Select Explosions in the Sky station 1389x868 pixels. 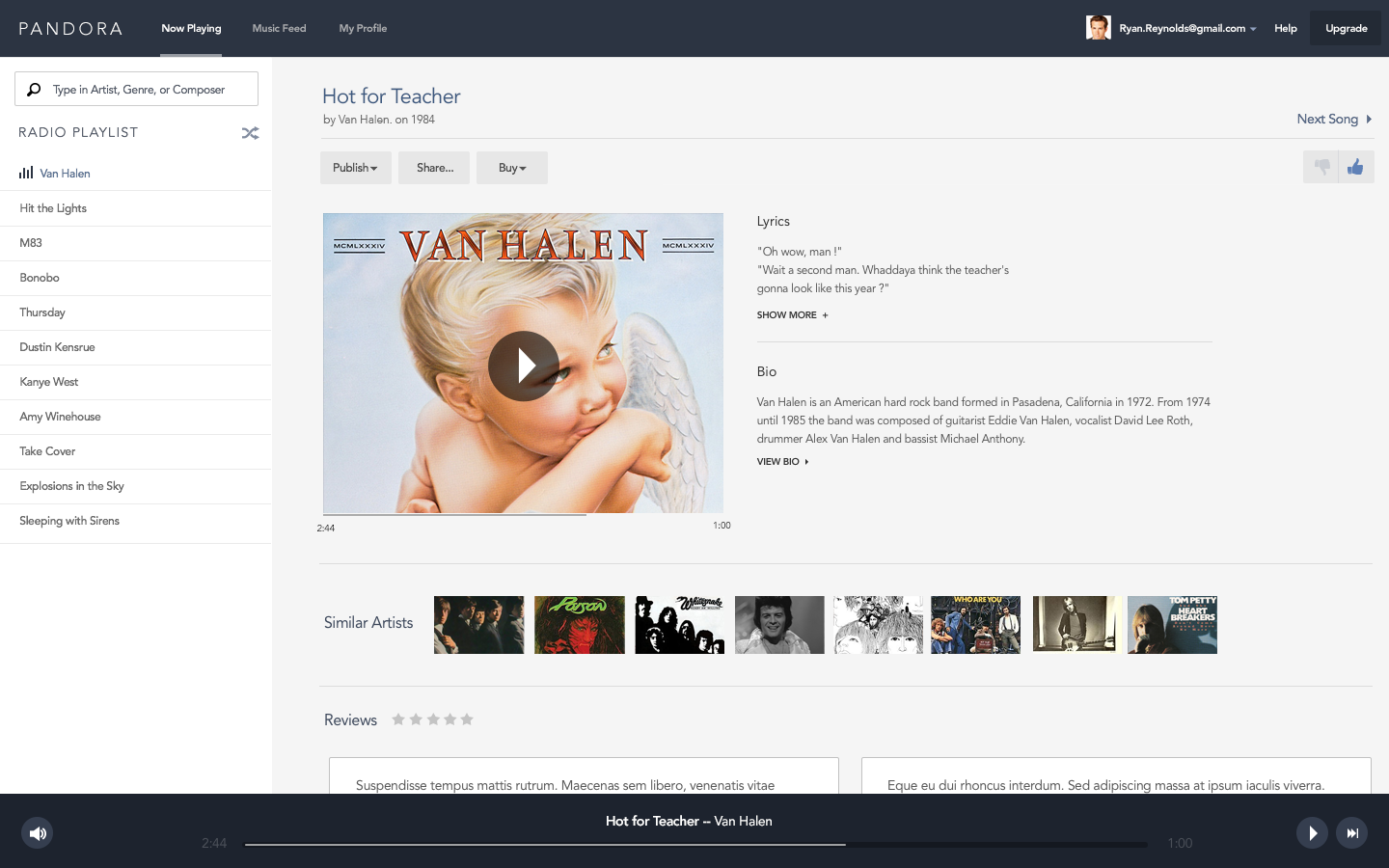pos(136,486)
